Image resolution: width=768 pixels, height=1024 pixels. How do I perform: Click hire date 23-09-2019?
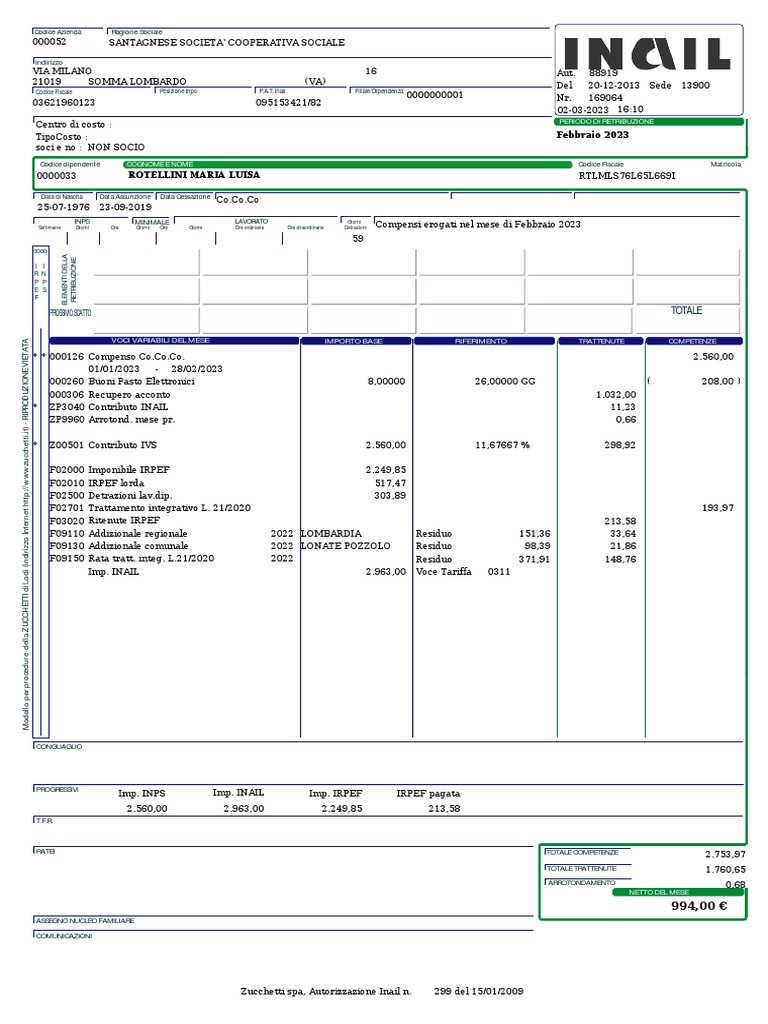[x=125, y=207]
